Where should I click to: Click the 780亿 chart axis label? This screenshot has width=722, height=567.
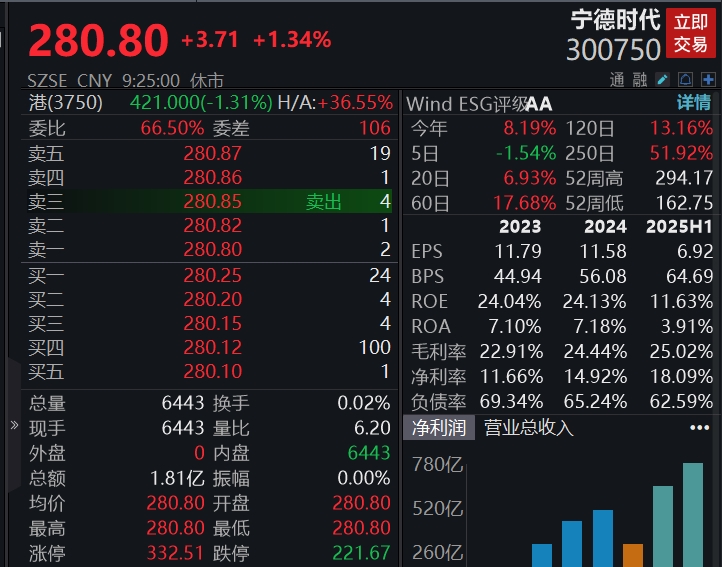[437, 464]
